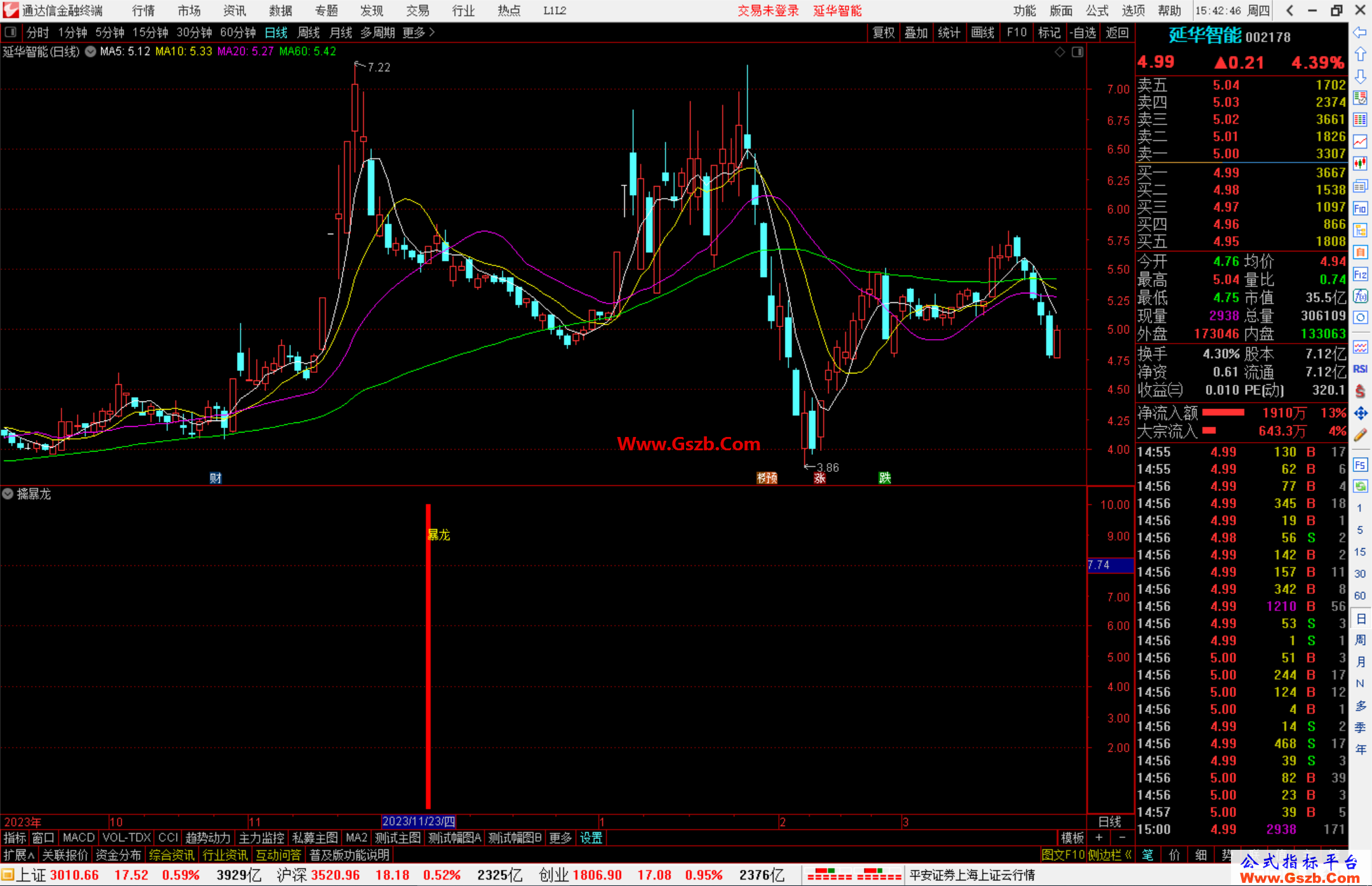Click plus button to add sub-chart
This screenshot has height=886, width=1372.
[x=1099, y=838]
